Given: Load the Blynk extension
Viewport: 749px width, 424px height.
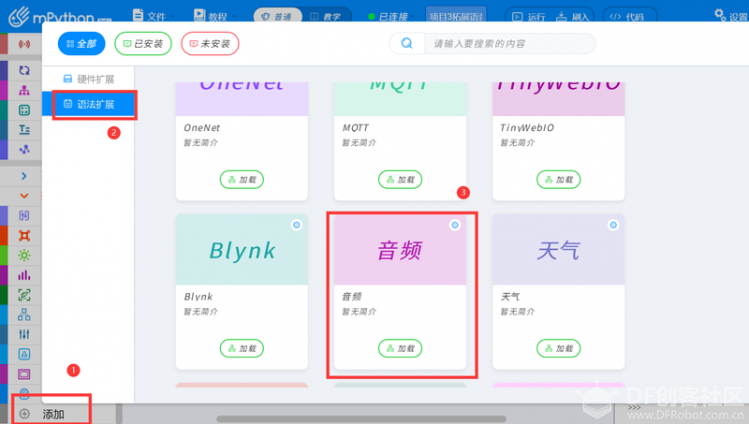Looking at the screenshot, I should [x=242, y=349].
